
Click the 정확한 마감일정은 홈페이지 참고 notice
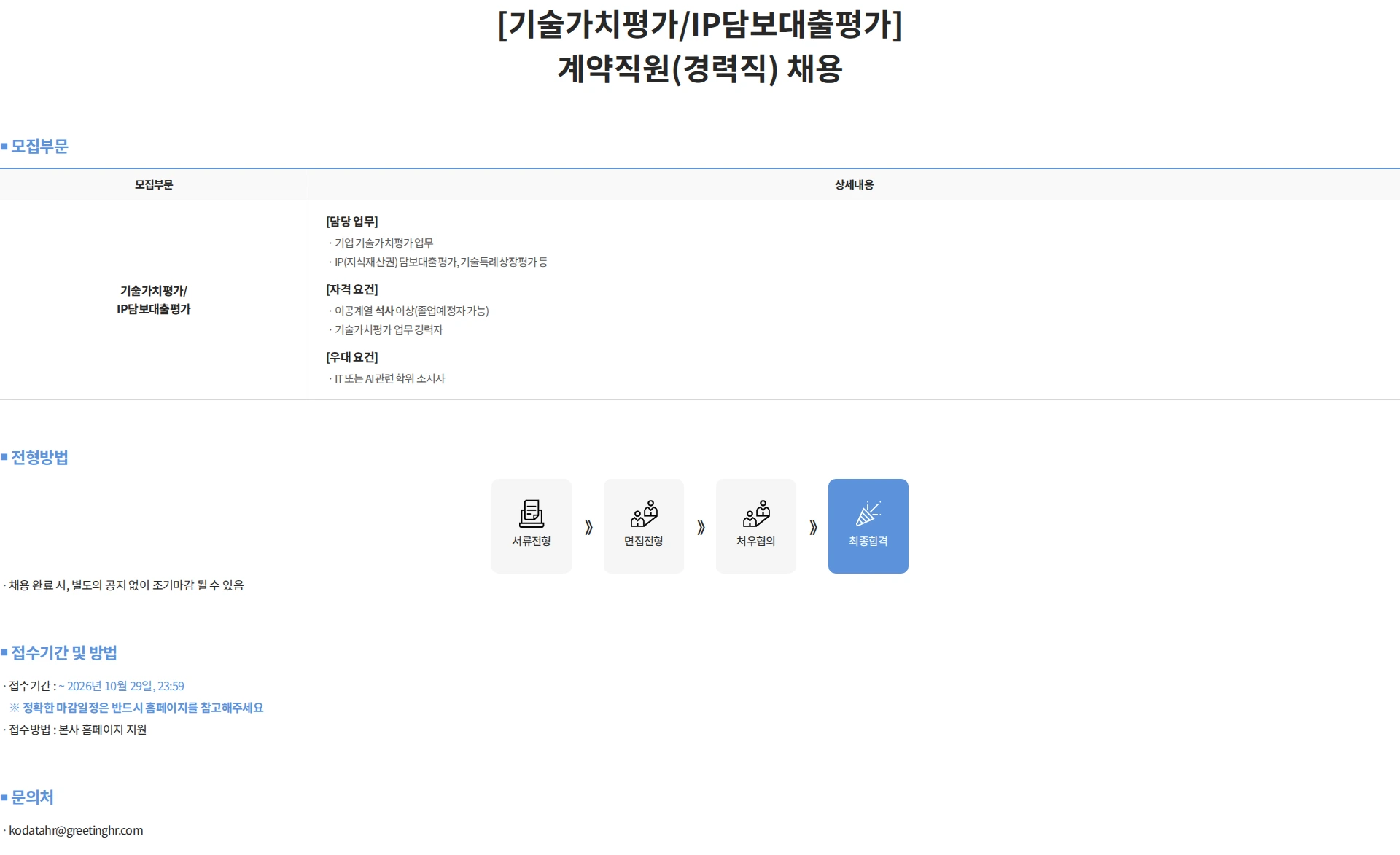coord(136,708)
